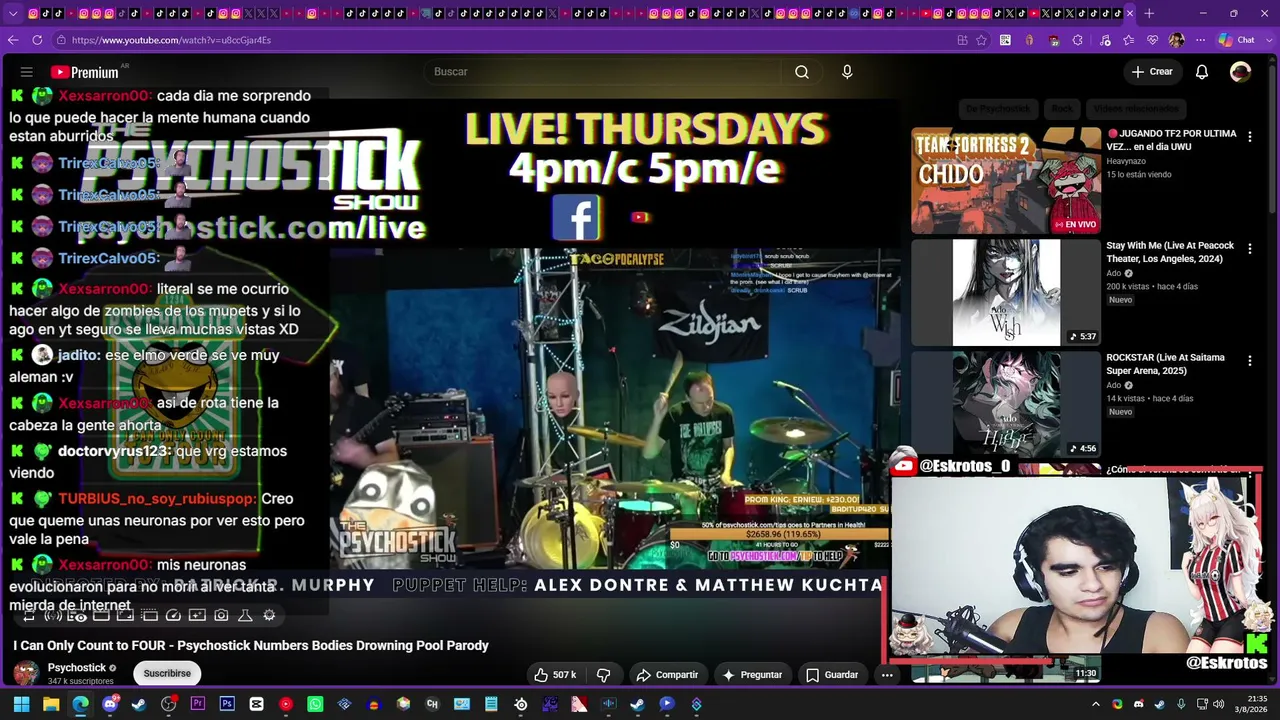Start voice search with the microphone
1280x720 pixels.
point(847,72)
